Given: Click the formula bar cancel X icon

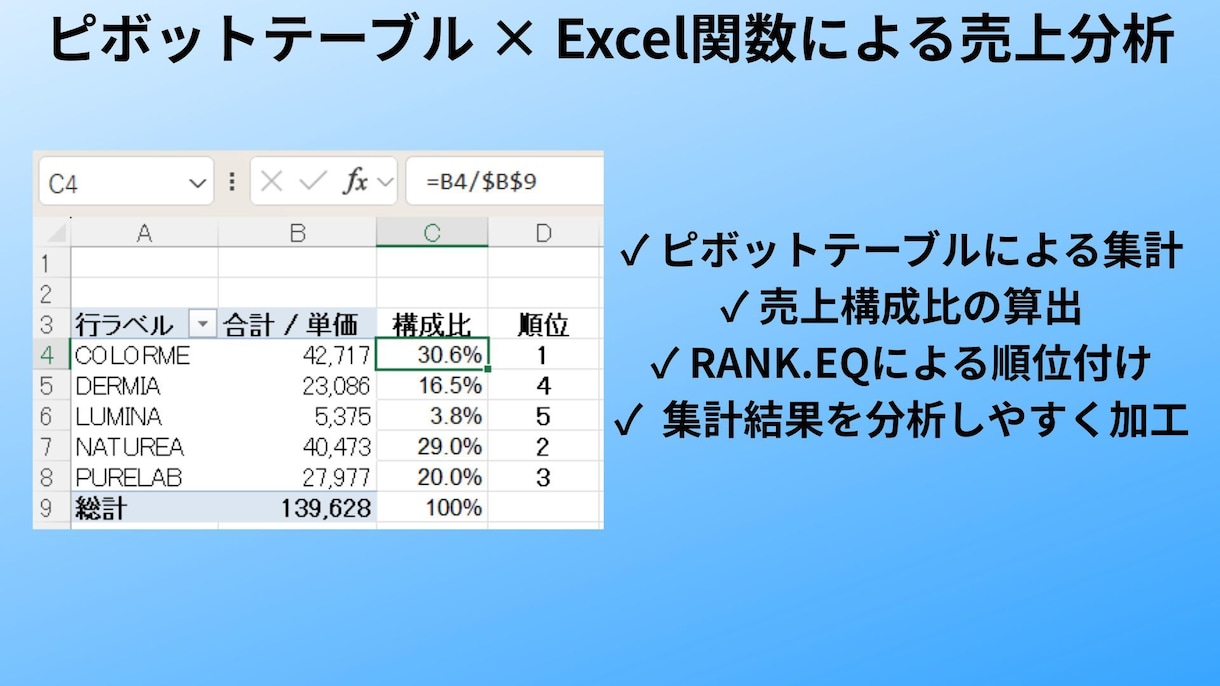Looking at the screenshot, I should click(272, 182).
